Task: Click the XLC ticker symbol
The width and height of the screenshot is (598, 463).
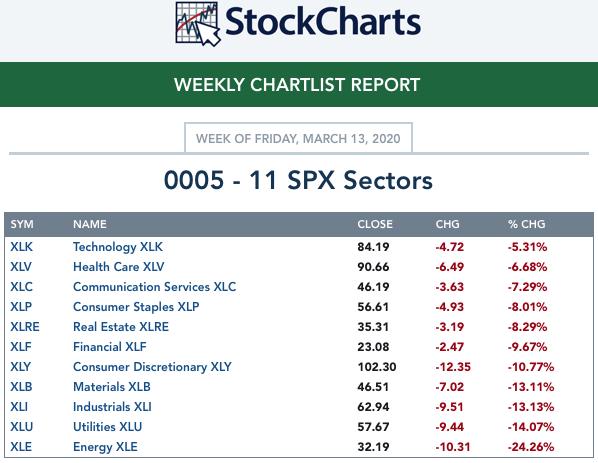Action: 21,287
